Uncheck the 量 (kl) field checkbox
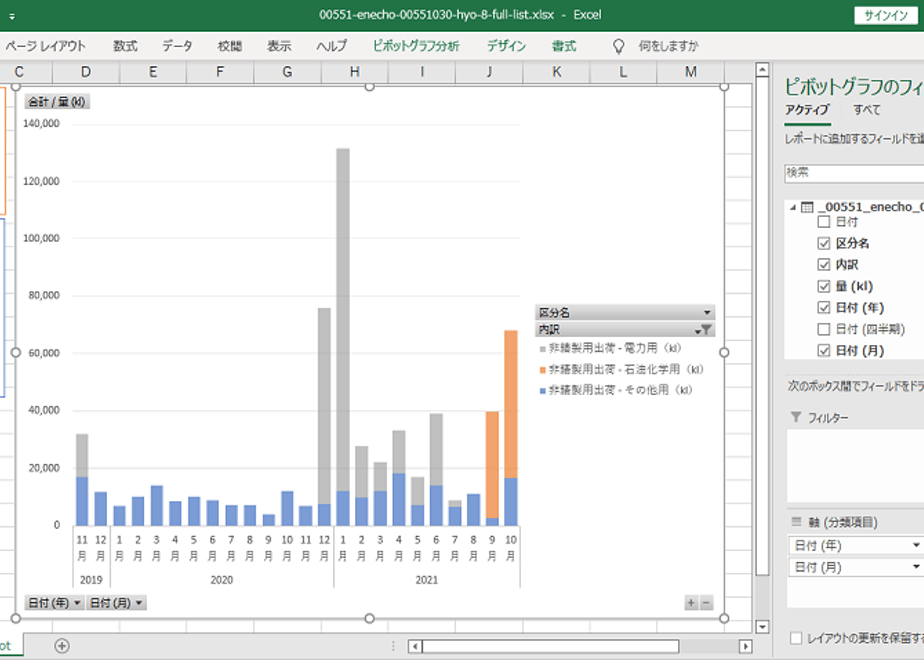The width and height of the screenshot is (924, 660). 824,286
